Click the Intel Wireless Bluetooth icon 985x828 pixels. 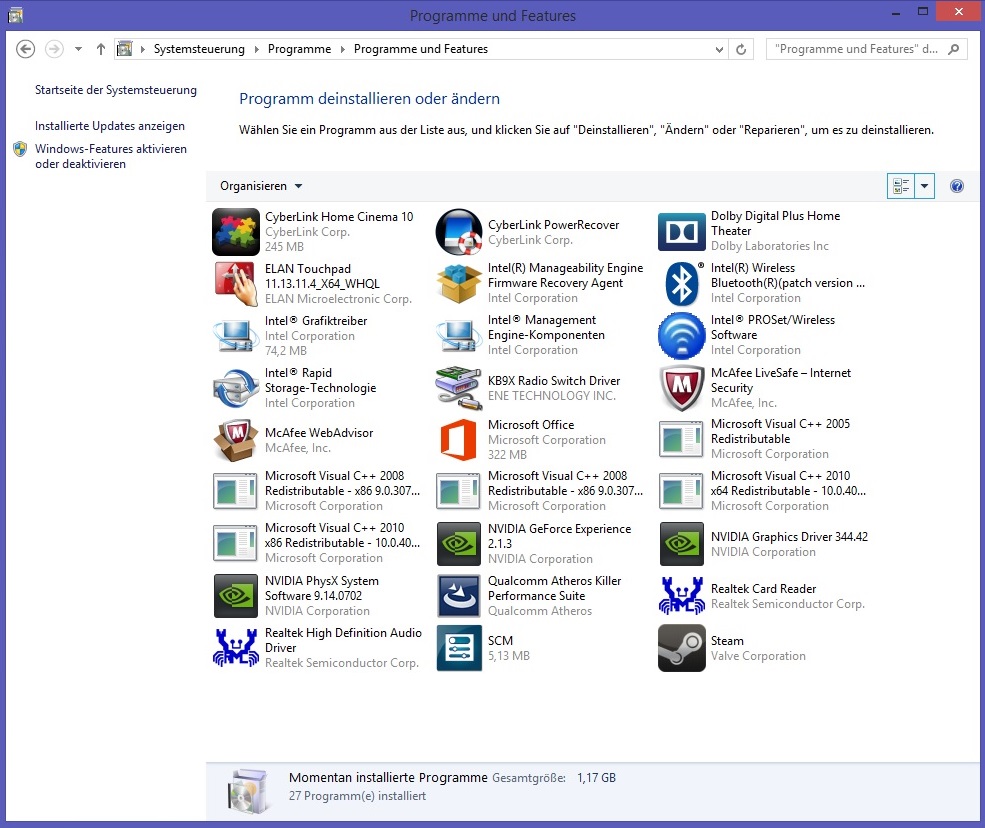point(682,284)
